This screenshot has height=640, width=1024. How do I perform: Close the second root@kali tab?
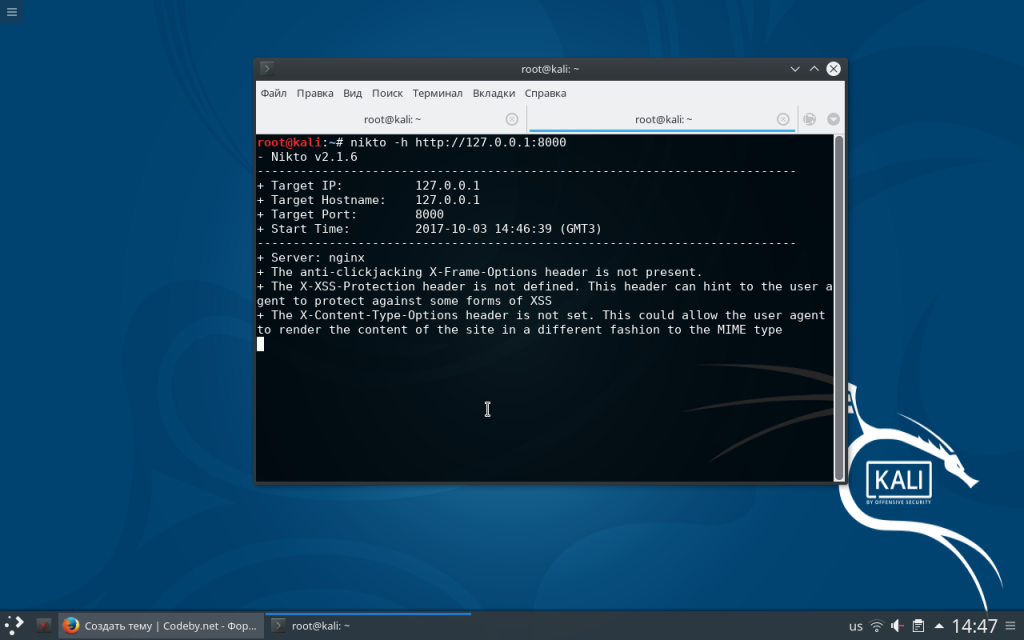point(783,119)
